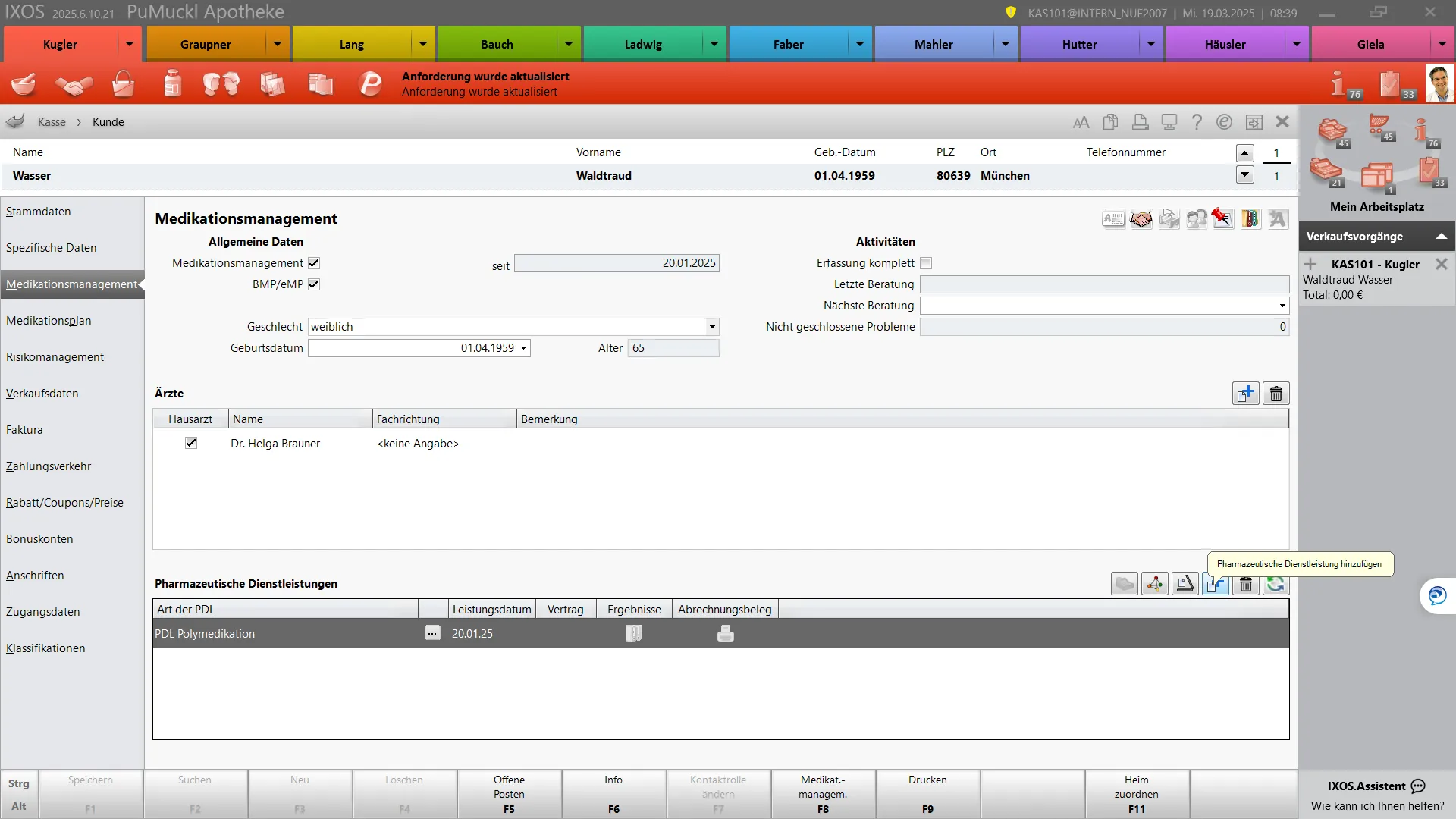The image size is (1456, 819).
Task: Open the Geschlecht dropdown
Action: click(712, 327)
